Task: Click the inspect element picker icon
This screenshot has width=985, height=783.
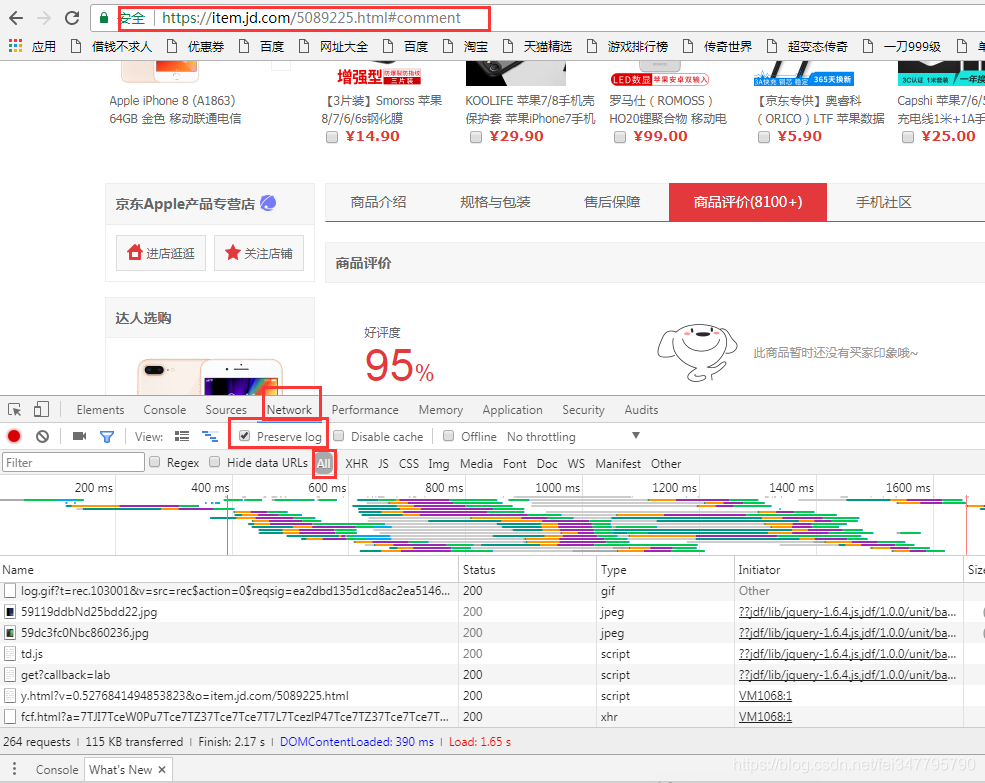Action: (14, 410)
